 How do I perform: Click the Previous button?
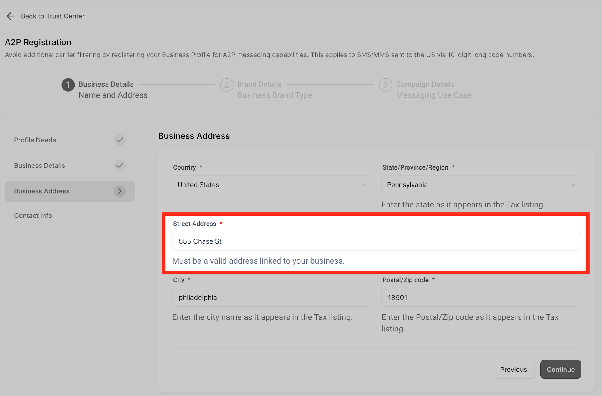(x=514, y=369)
